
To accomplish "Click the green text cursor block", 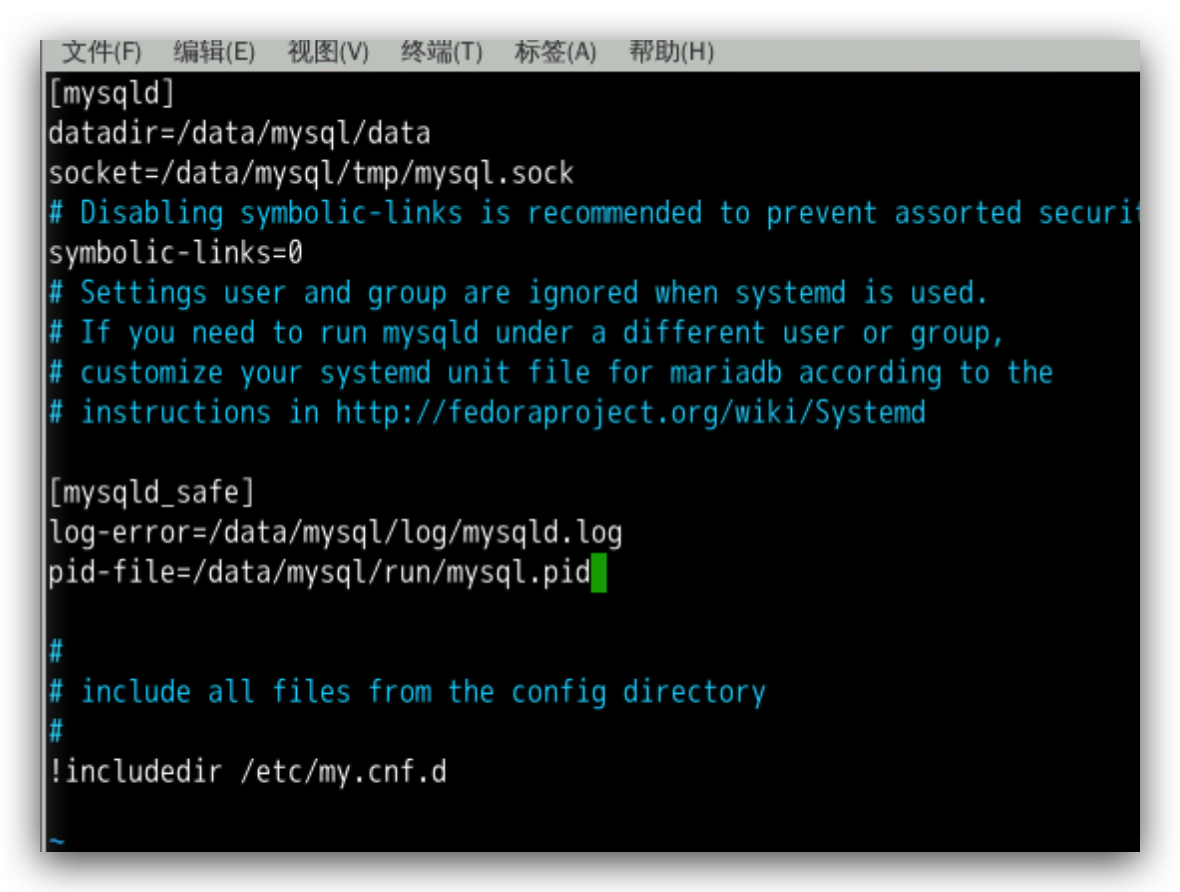I will [x=598, y=574].
